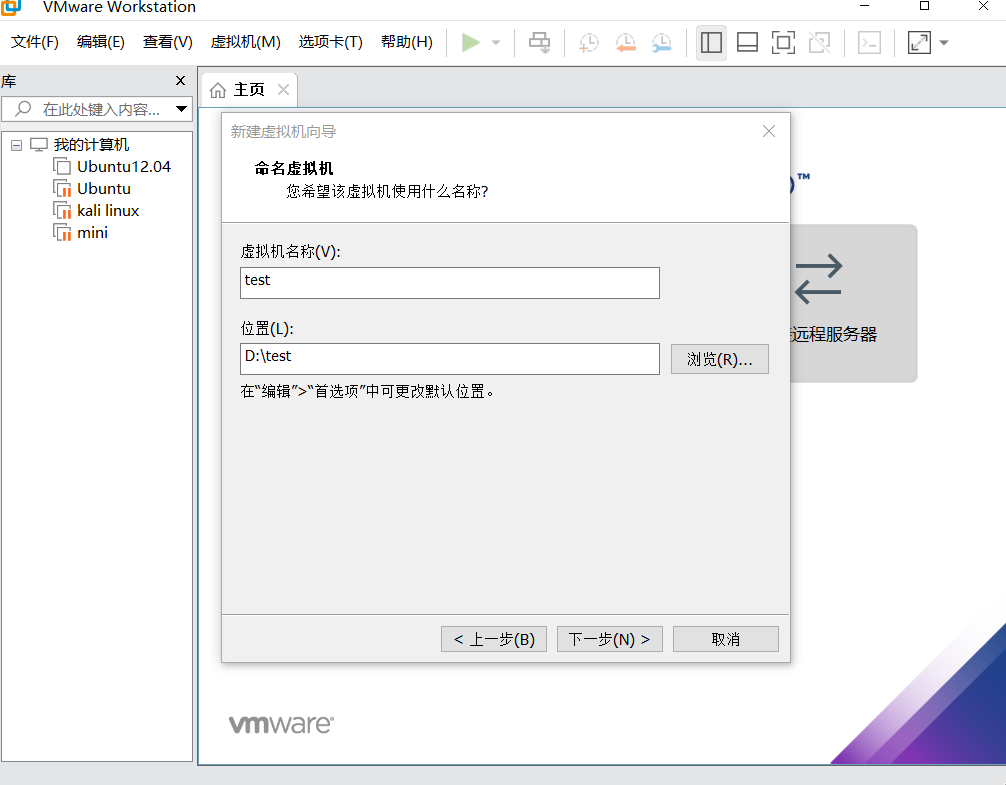
Task: Show the thumbnail bar
Action: click(x=747, y=42)
